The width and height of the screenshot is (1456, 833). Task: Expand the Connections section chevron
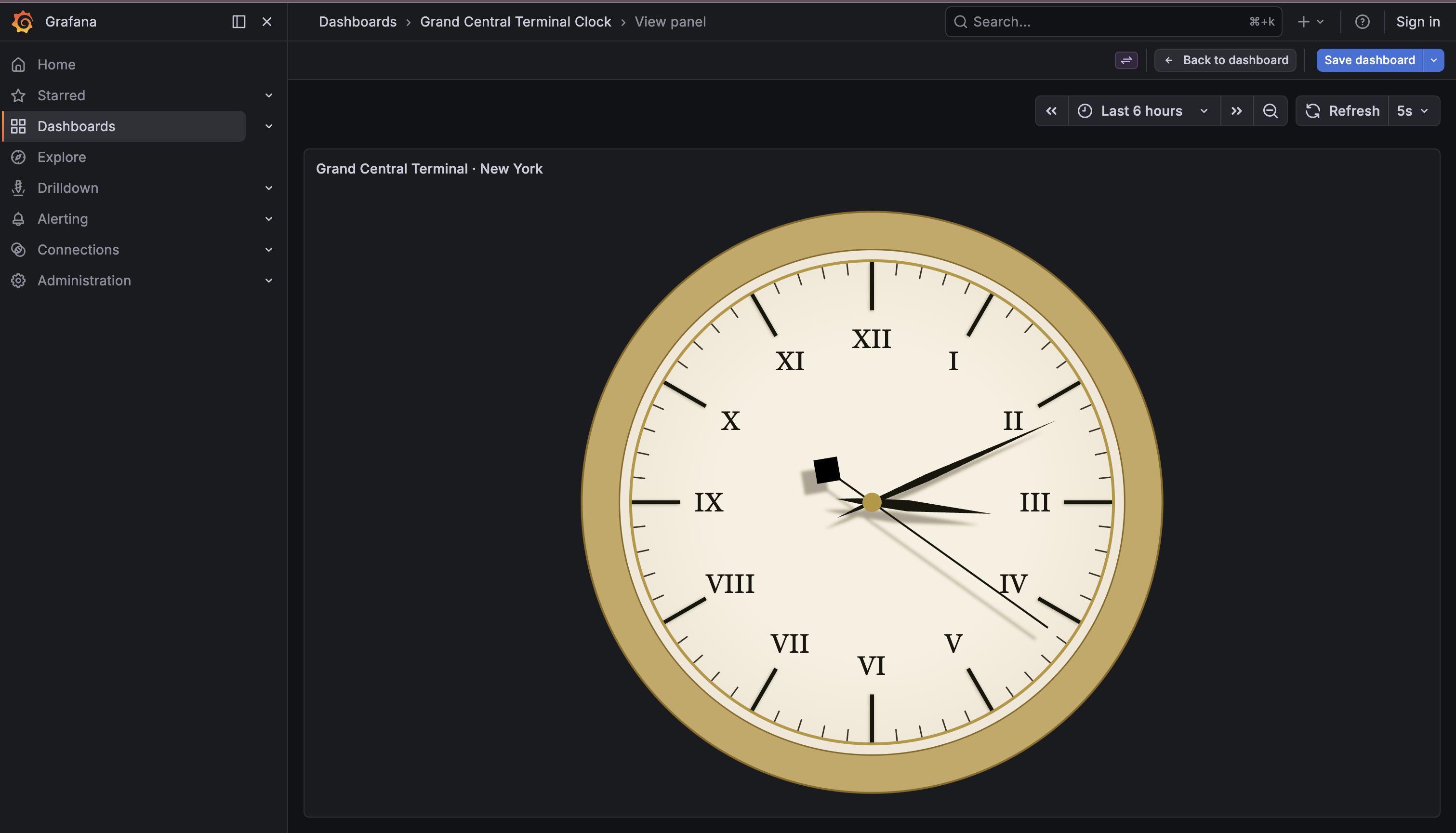coord(269,250)
